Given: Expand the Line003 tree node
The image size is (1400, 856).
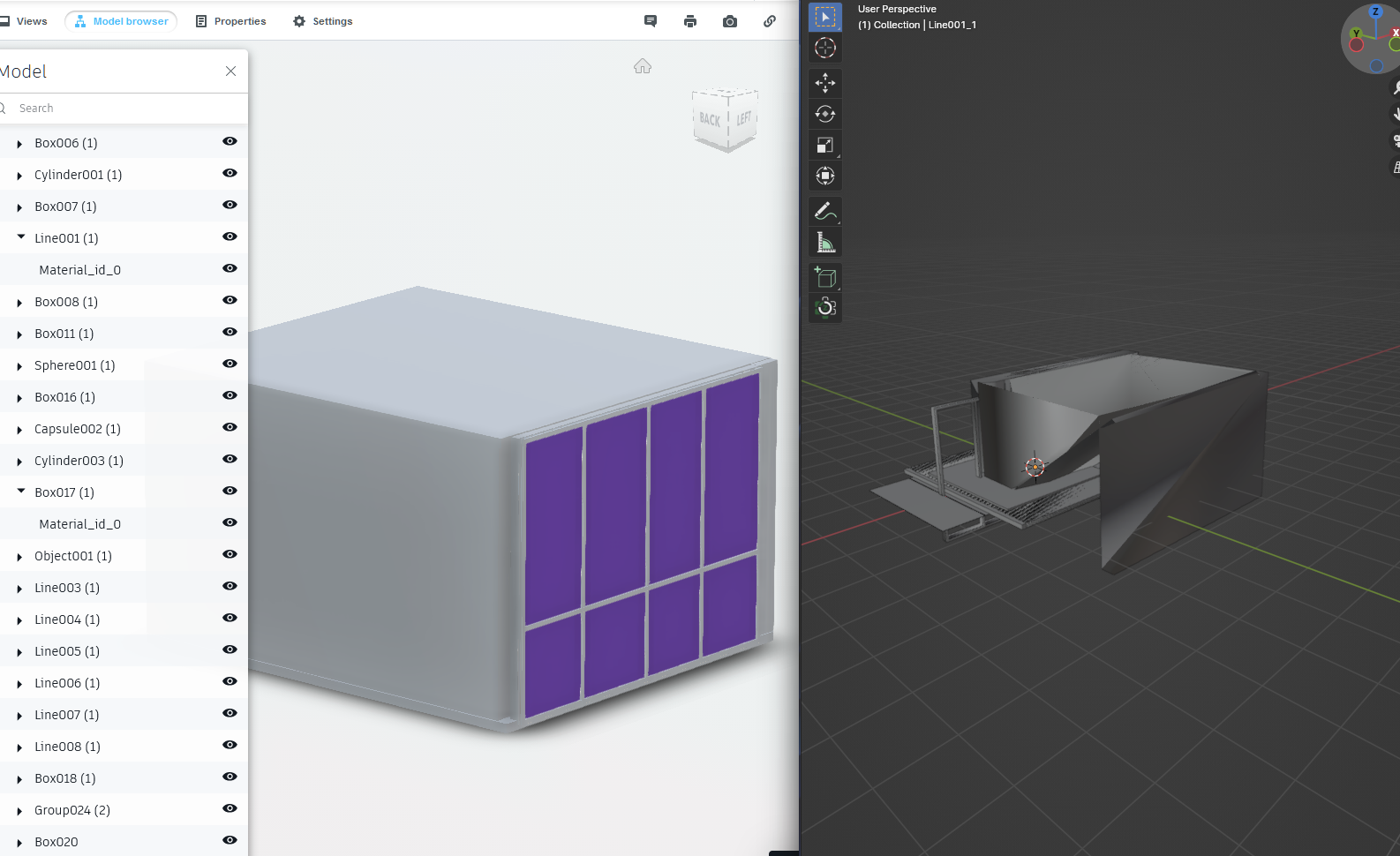Looking at the screenshot, I should pos(19,589).
